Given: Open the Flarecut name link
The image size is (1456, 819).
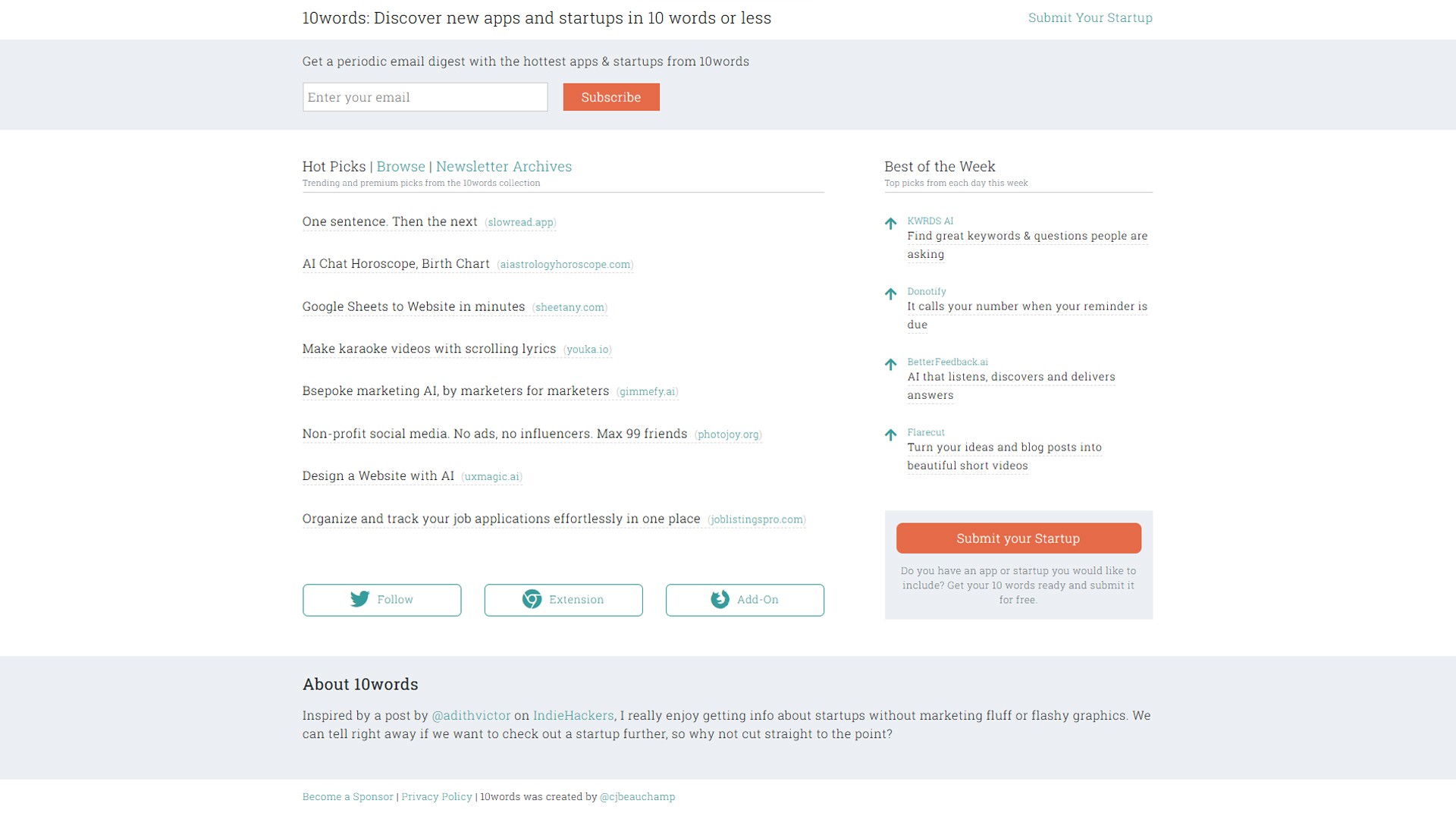Looking at the screenshot, I should 926,433.
